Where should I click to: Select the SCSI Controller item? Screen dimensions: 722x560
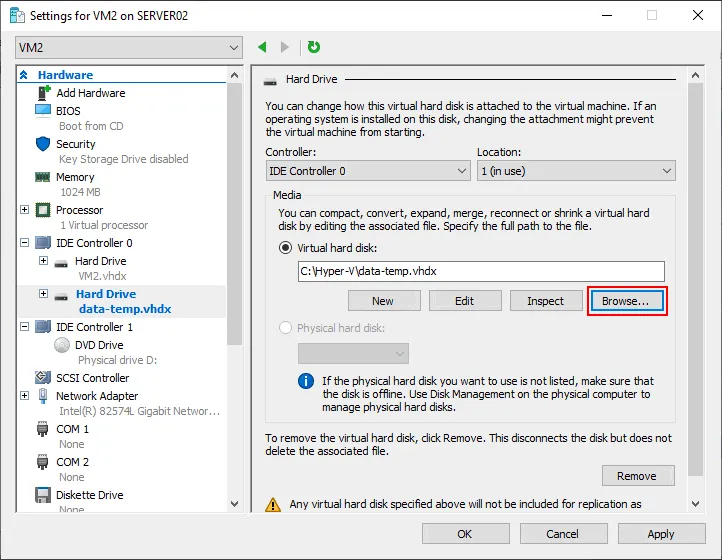point(92,378)
